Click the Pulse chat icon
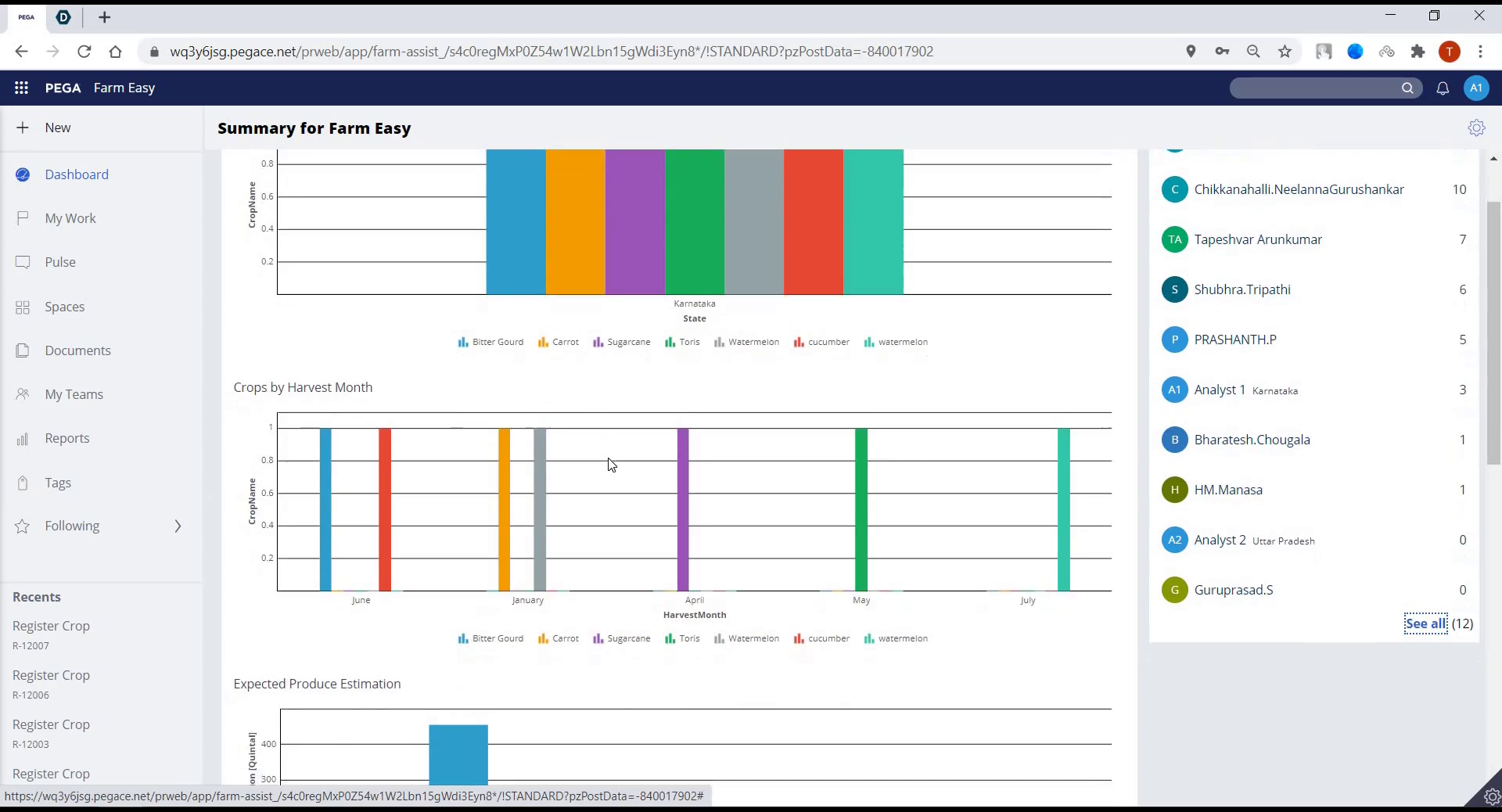Image resolution: width=1502 pixels, height=812 pixels. tap(23, 262)
